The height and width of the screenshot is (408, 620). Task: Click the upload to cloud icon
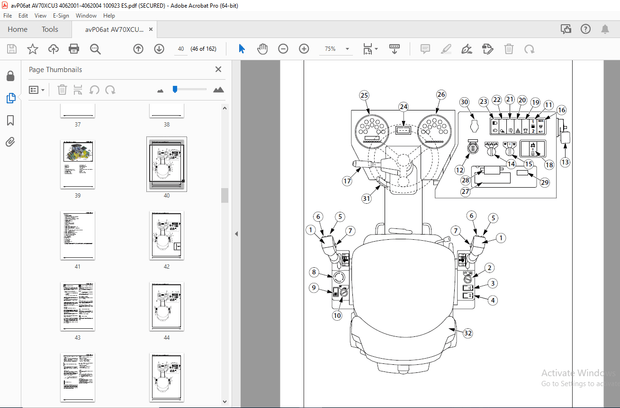pos(53,49)
